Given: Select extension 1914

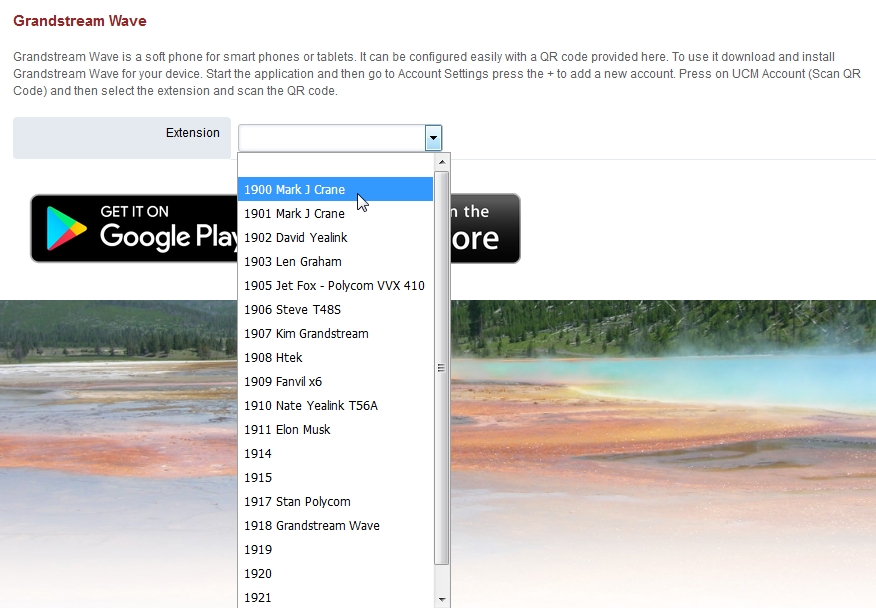Looking at the screenshot, I should click(x=335, y=454).
